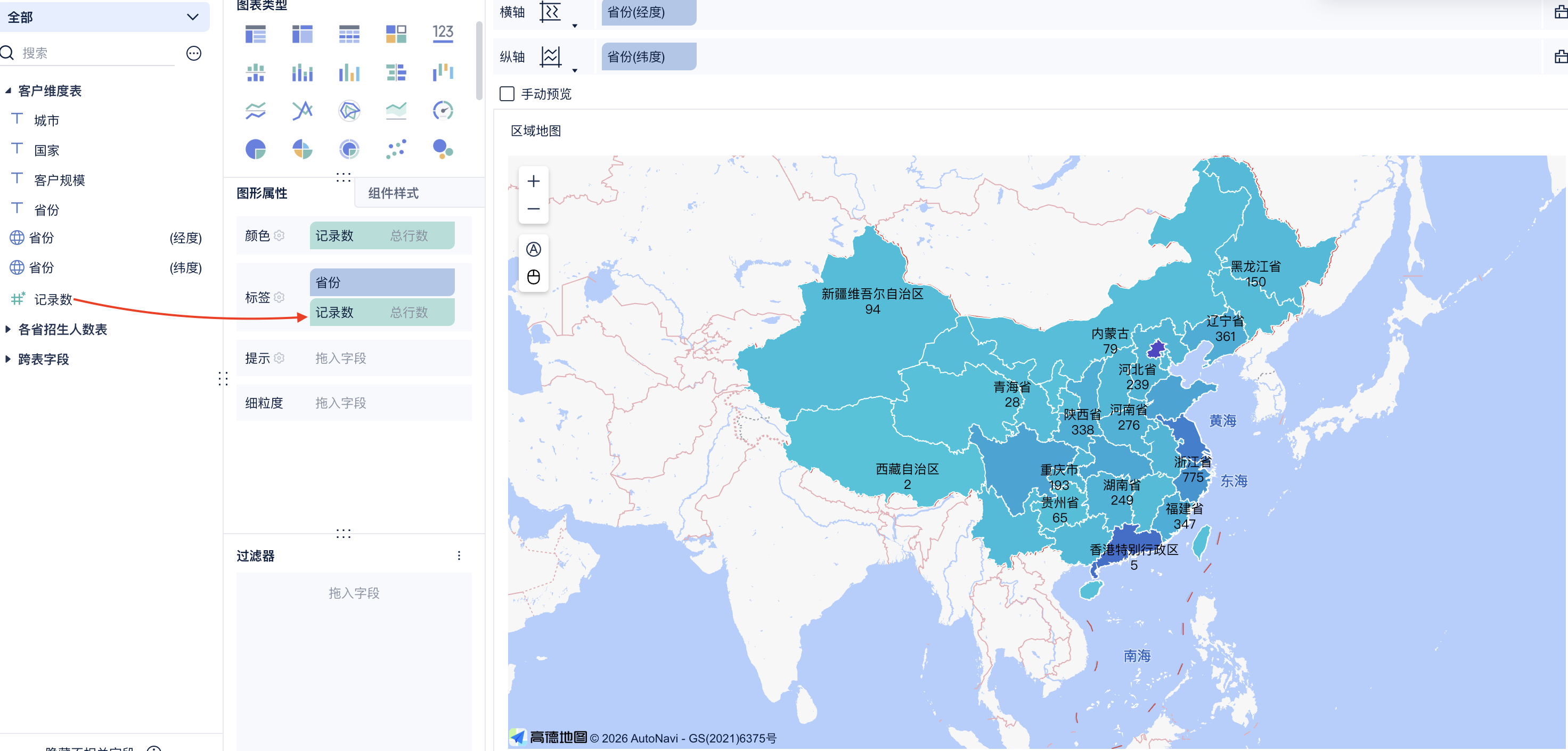Image resolution: width=1568 pixels, height=751 pixels.
Task: Click the map zoom out minus button
Action: (x=533, y=209)
